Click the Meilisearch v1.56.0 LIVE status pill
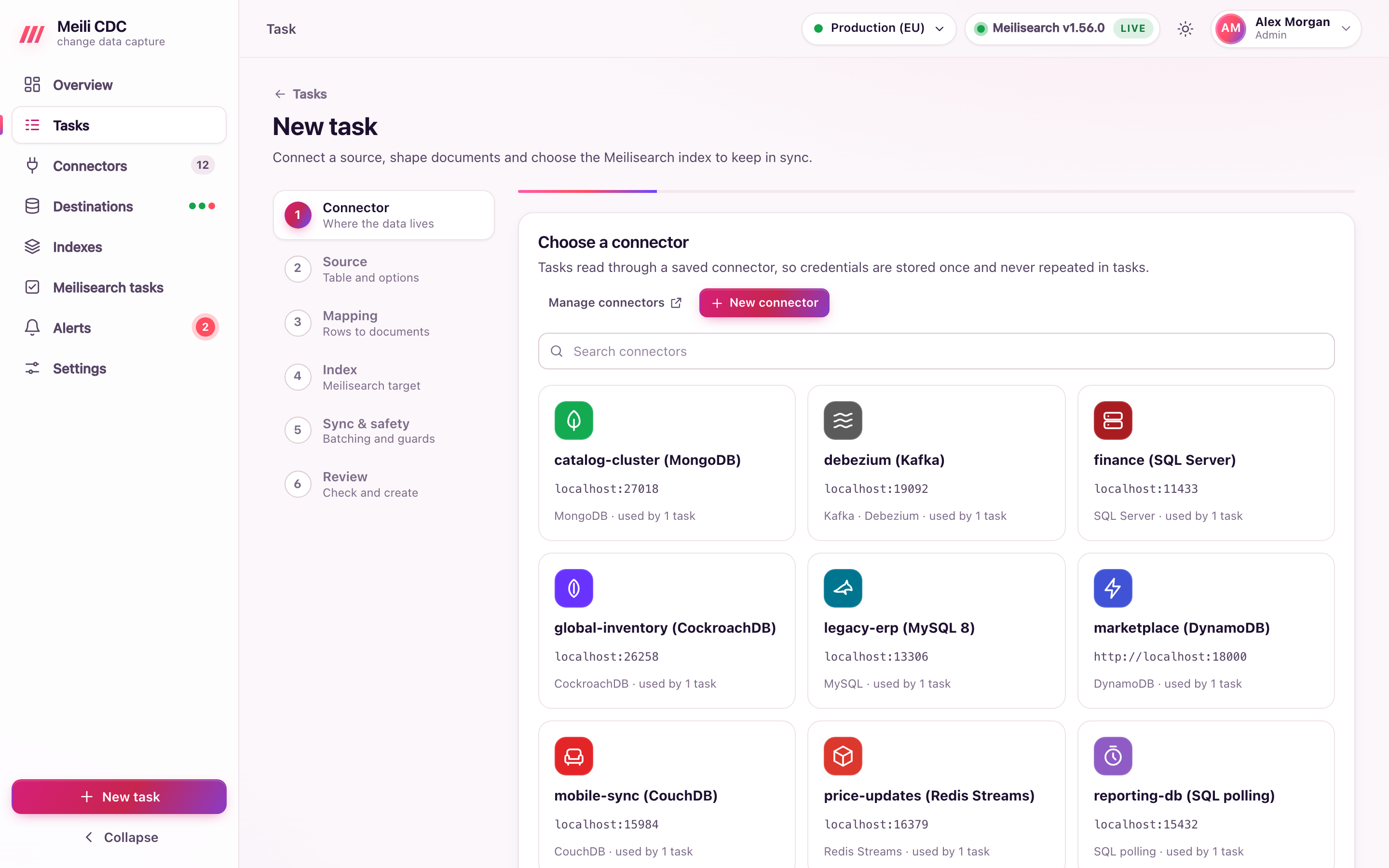The height and width of the screenshot is (868, 1389). pyautogui.click(x=1062, y=28)
